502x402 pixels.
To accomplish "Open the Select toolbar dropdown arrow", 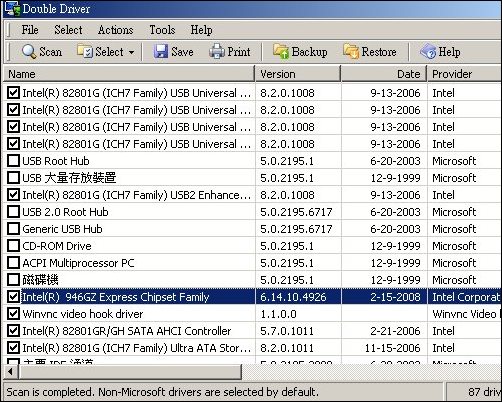I will pos(131,52).
